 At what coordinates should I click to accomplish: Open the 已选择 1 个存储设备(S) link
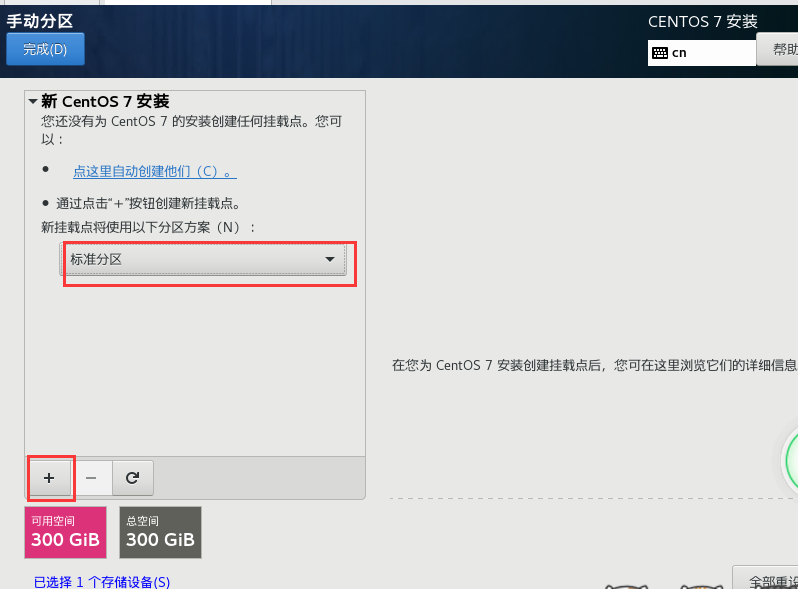102,582
